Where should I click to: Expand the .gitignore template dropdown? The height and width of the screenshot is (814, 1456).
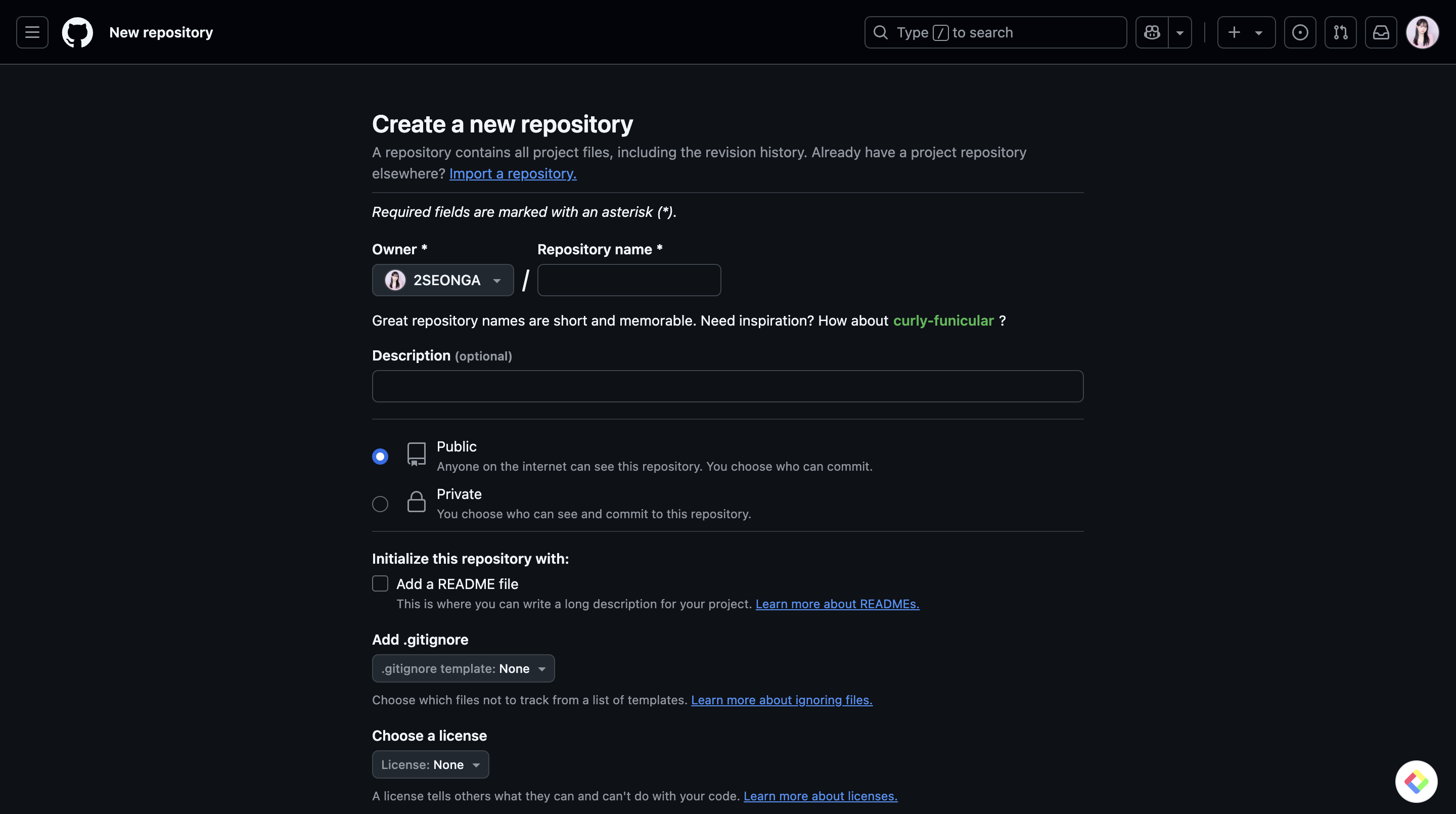coord(463,668)
